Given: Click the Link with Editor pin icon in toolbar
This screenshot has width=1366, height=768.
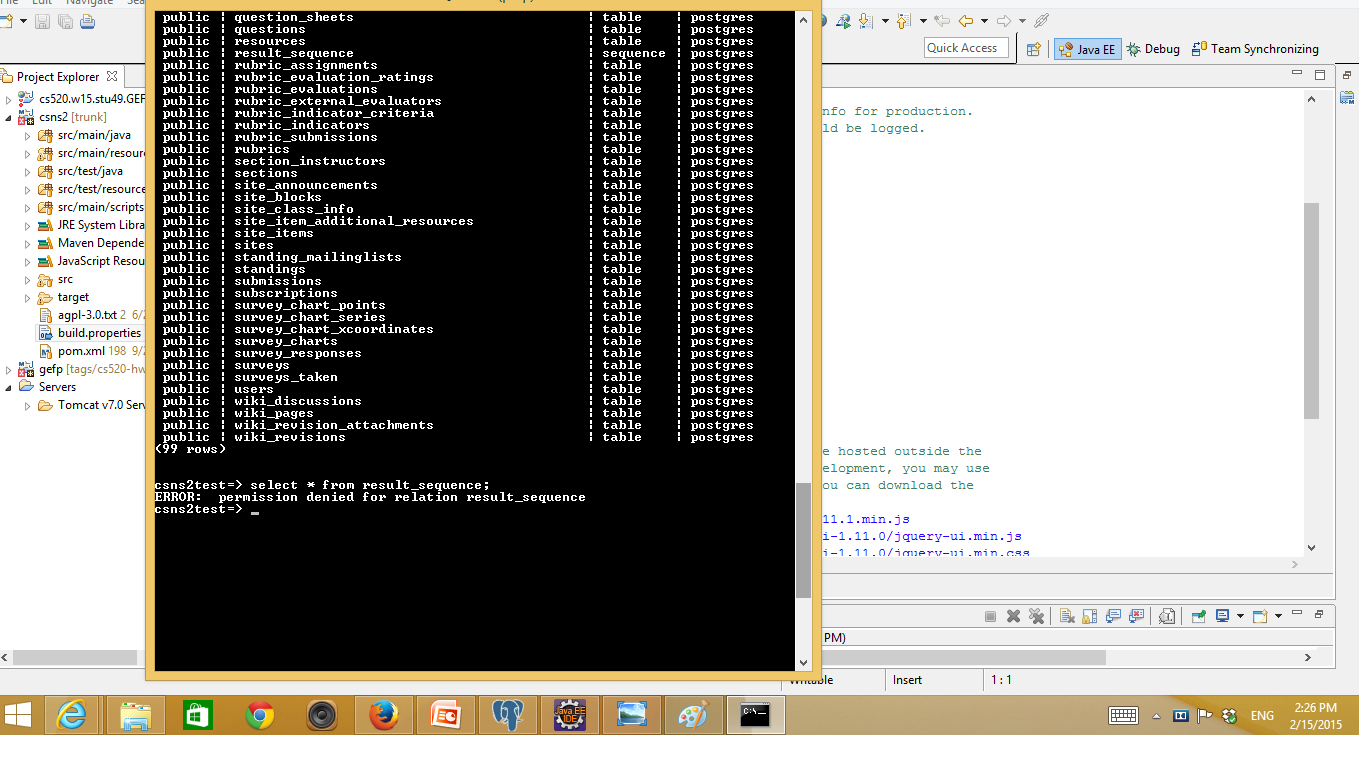Looking at the screenshot, I should coord(1042,20).
